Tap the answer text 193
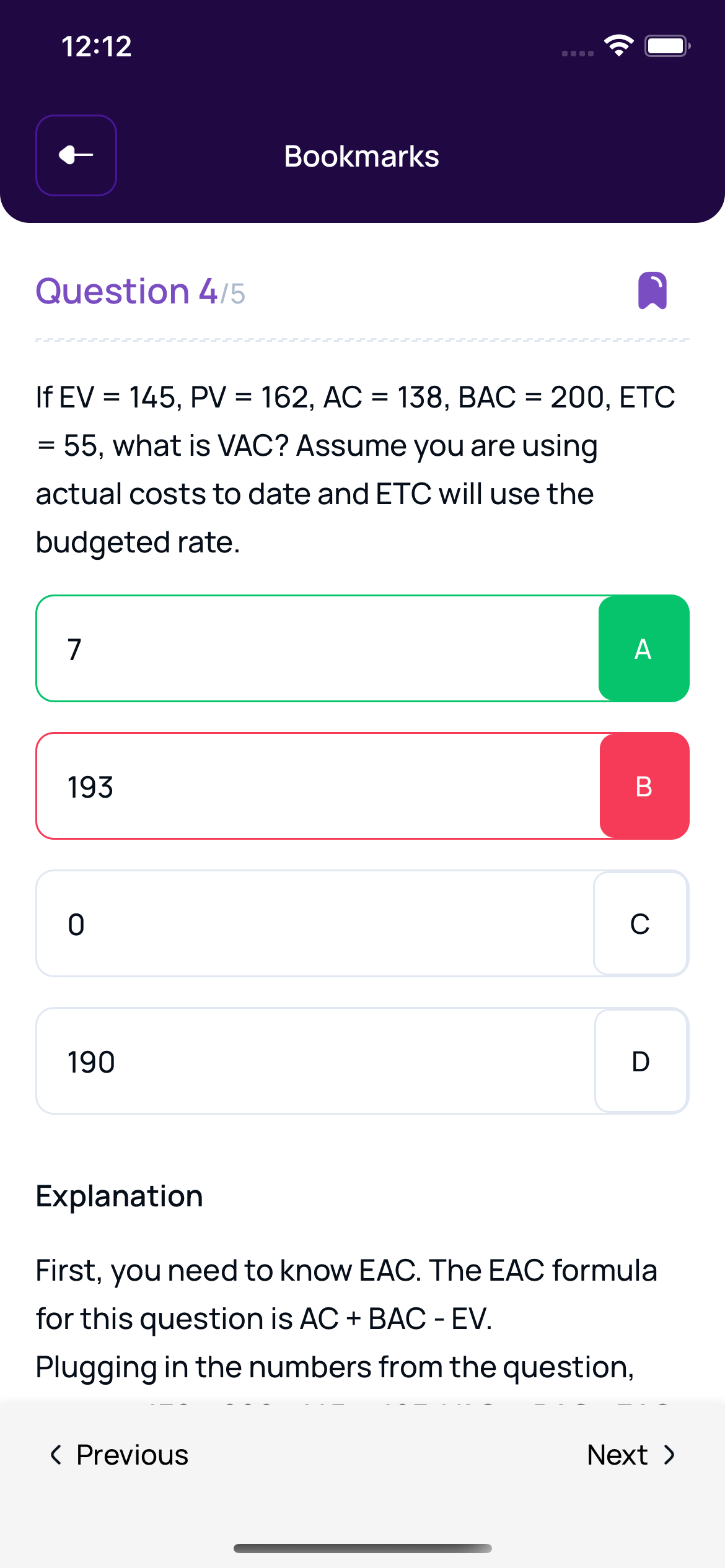The height and width of the screenshot is (1568, 725). click(x=90, y=787)
